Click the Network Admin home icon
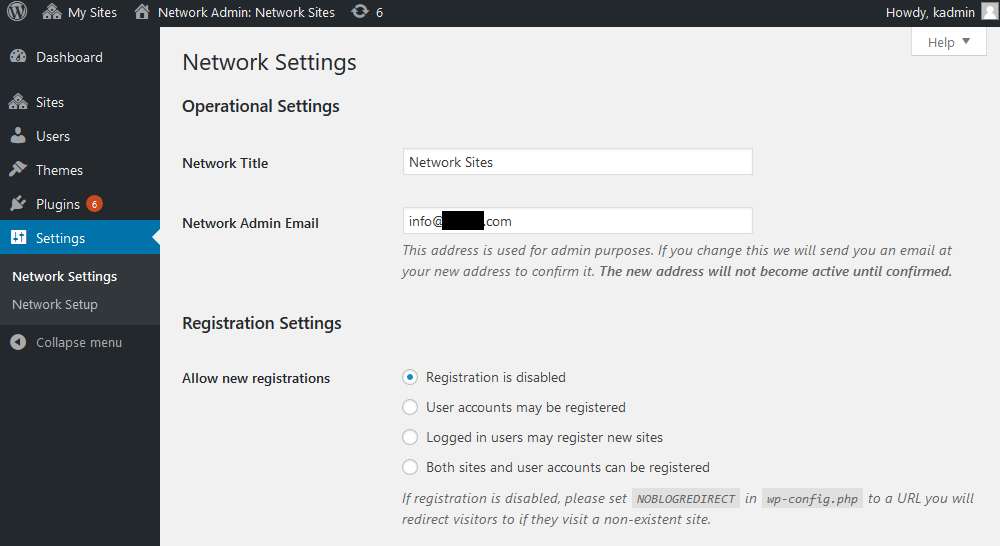1000x546 pixels. point(143,13)
